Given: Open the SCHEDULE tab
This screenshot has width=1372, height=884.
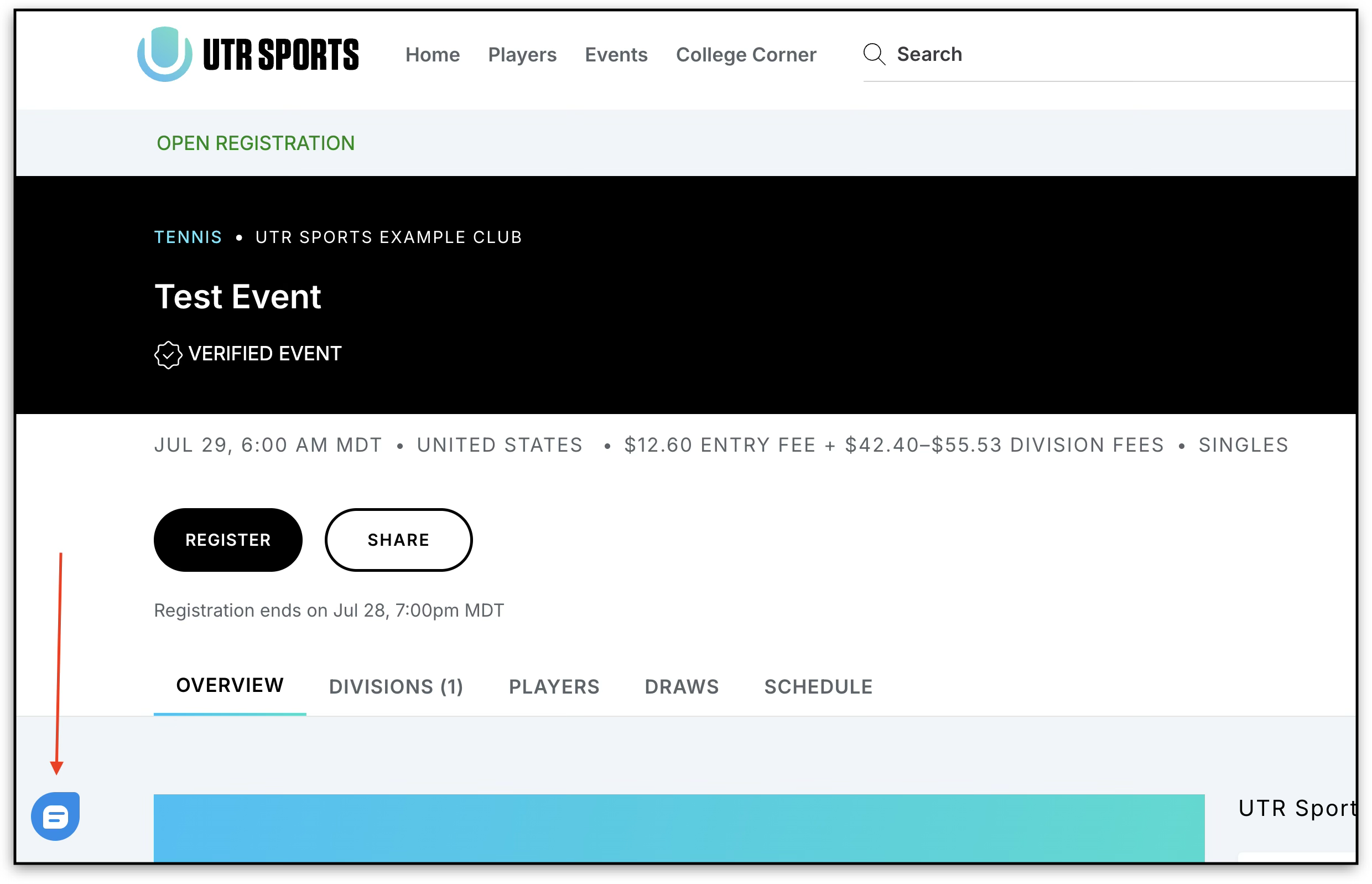Looking at the screenshot, I should 818,686.
